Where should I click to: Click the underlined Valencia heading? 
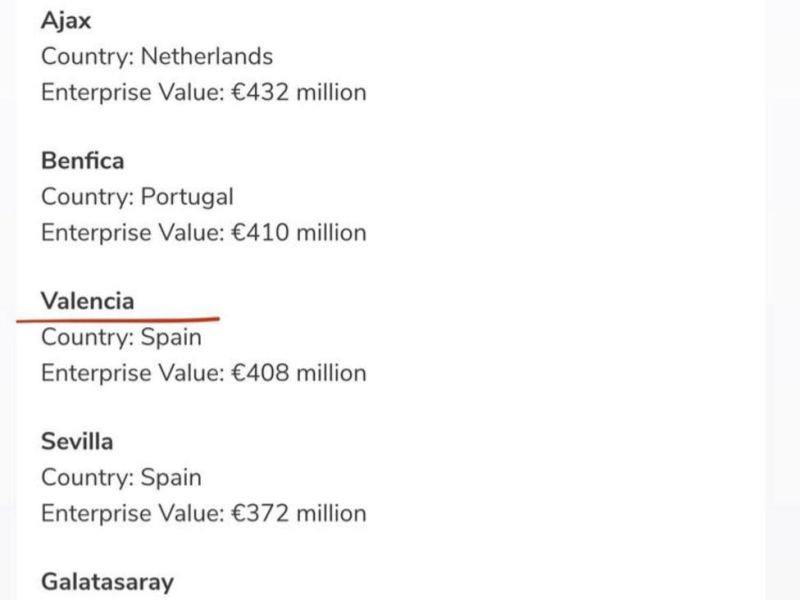click(x=88, y=301)
